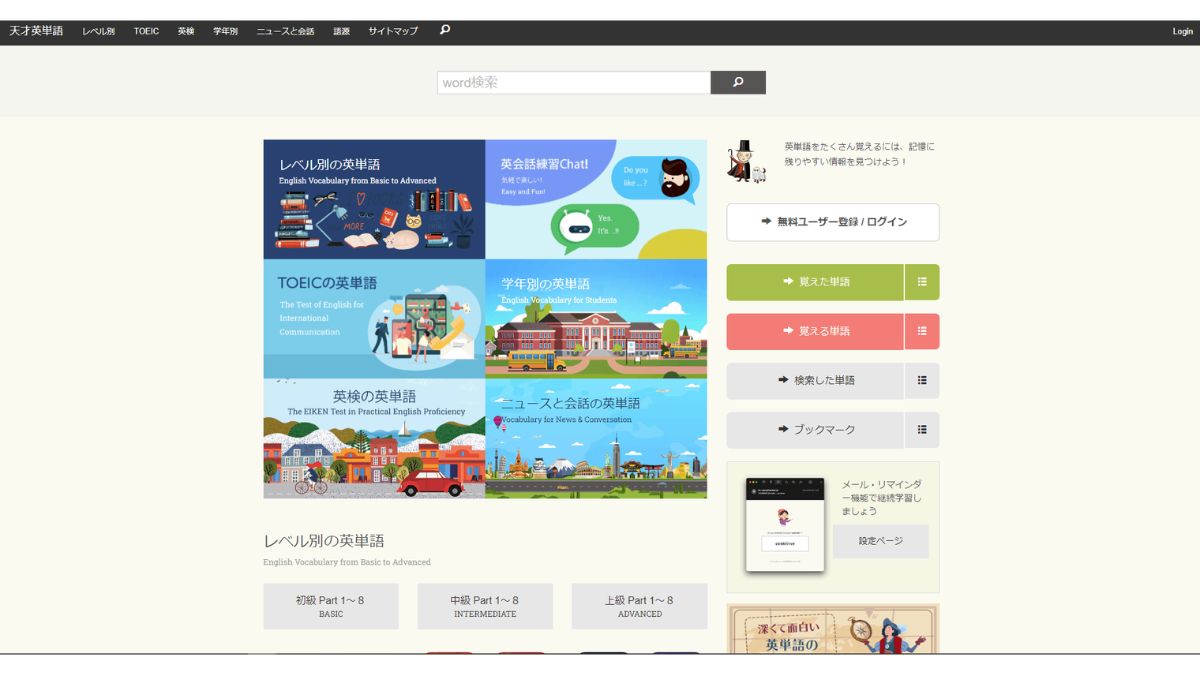Click the dark search submit button
1200x675 pixels.
[738, 82]
